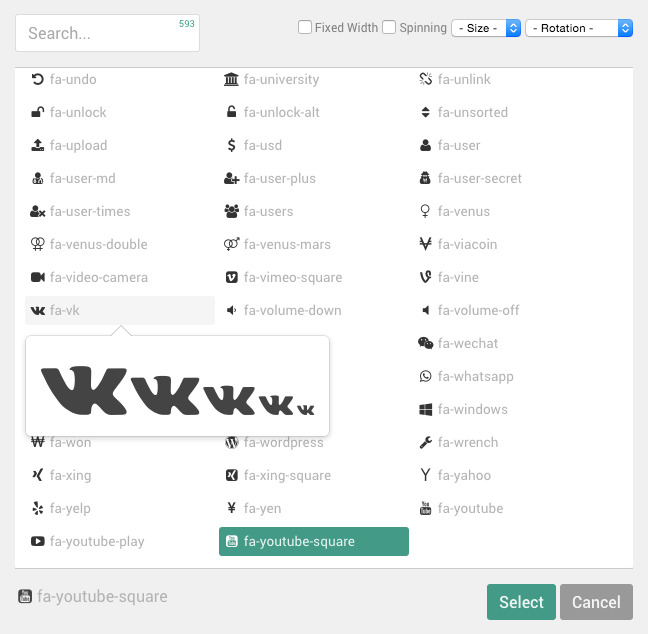Toggle the Spinning checkbox

click(390, 28)
